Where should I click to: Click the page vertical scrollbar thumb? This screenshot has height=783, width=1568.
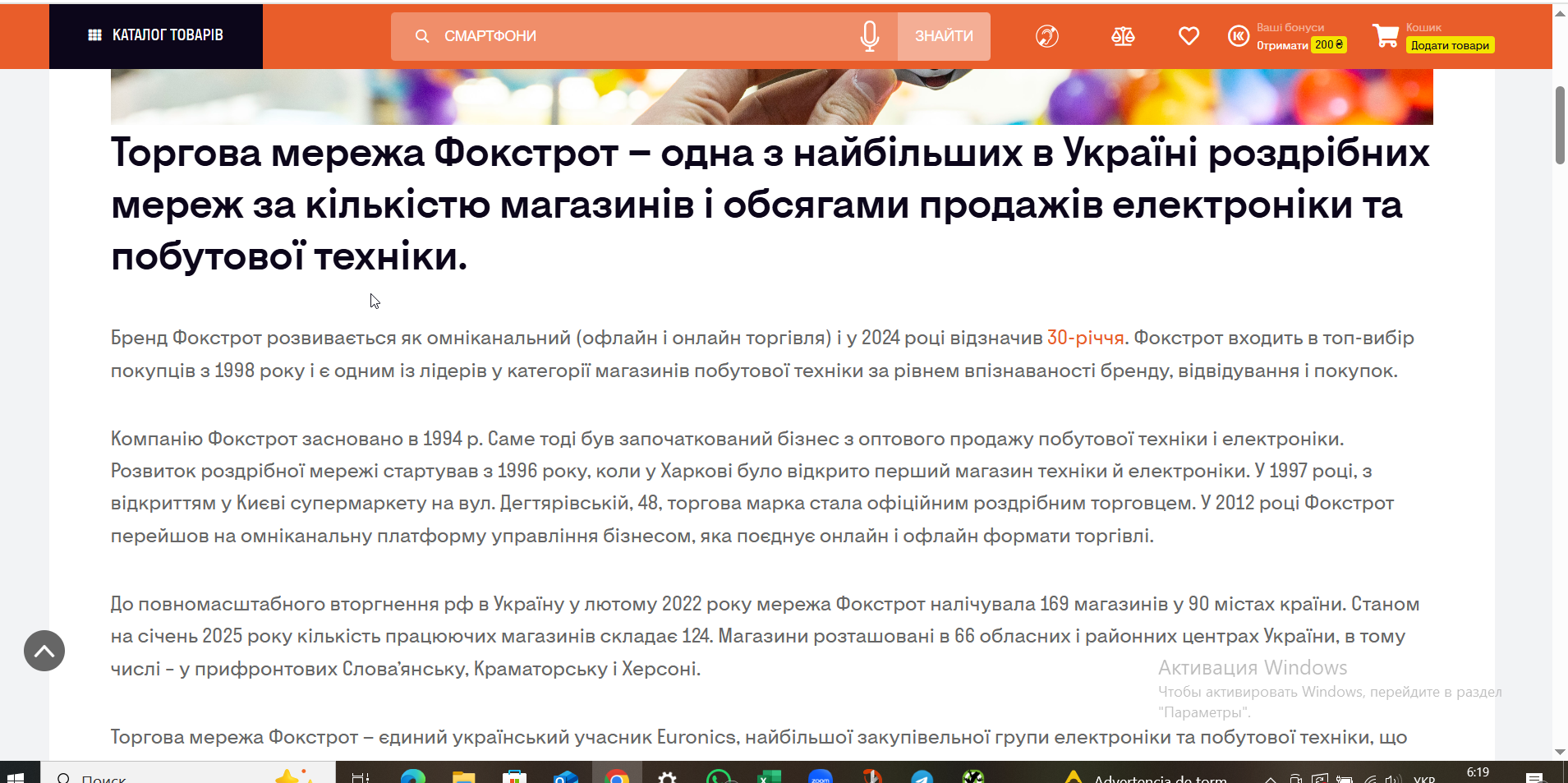1560,125
